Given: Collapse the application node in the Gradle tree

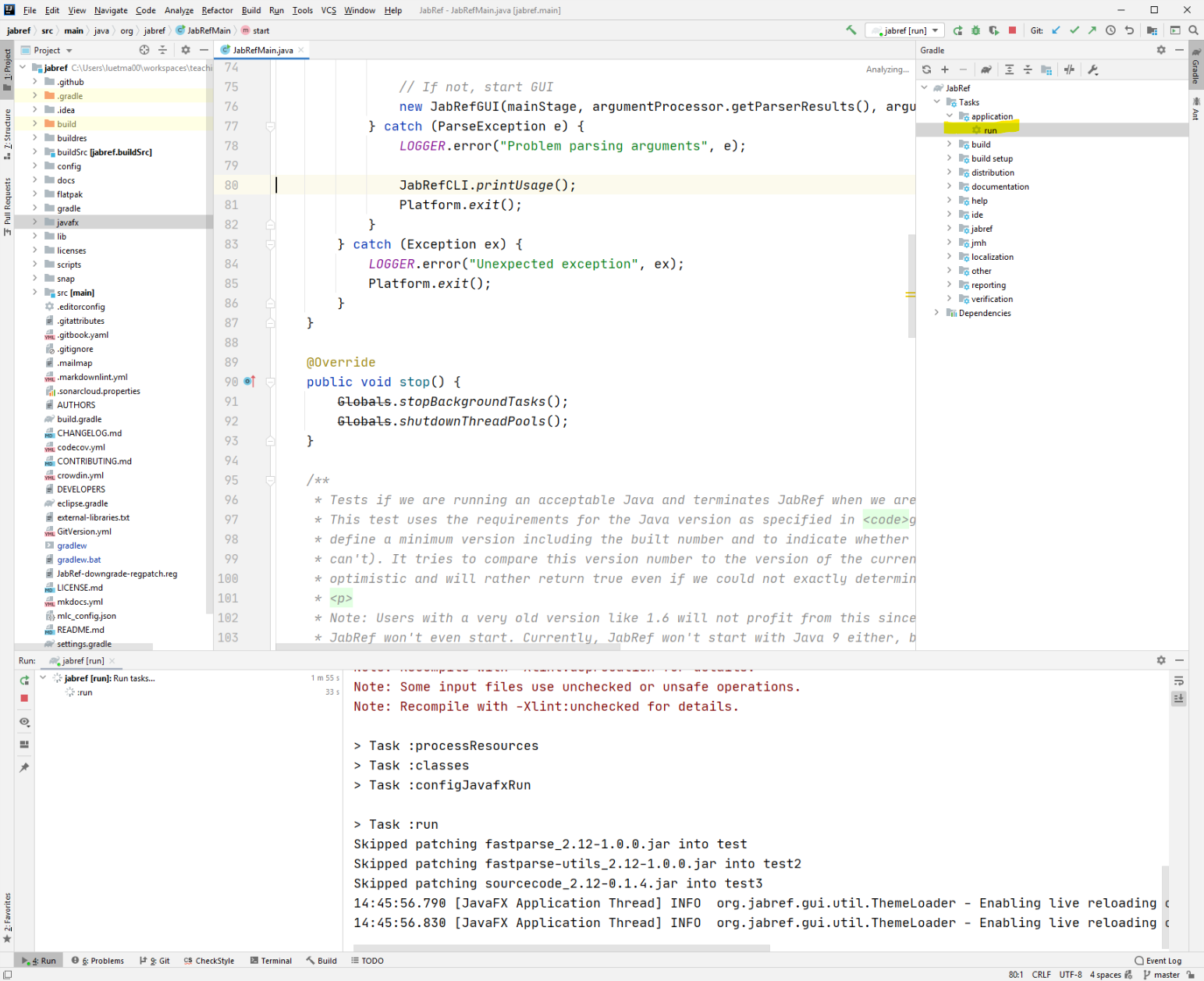Looking at the screenshot, I should pyautogui.click(x=950, y=116).
